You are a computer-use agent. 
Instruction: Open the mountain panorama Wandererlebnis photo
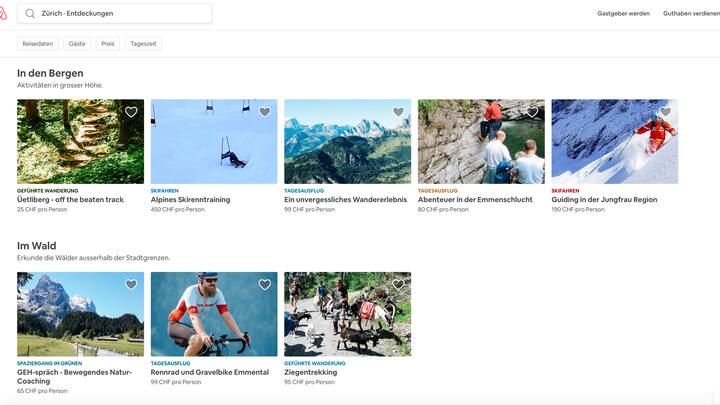click(348, 141)
